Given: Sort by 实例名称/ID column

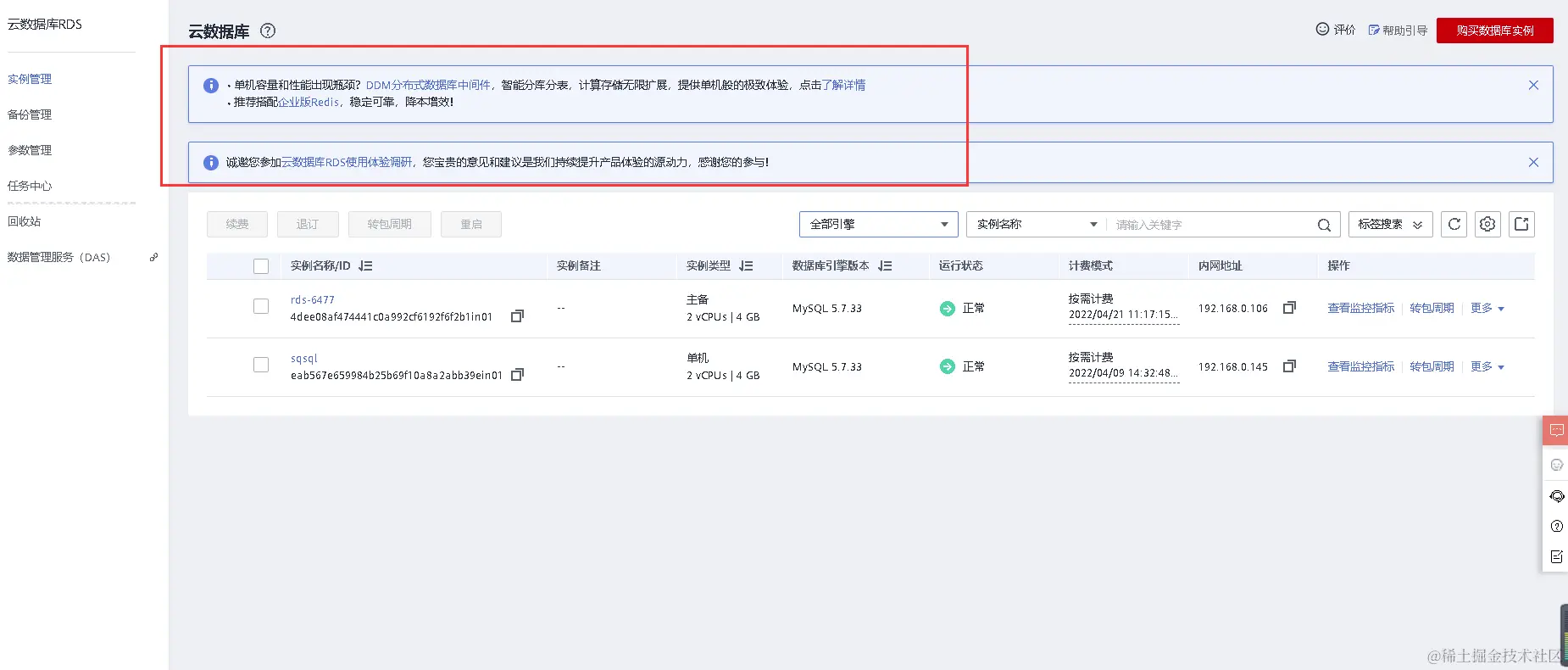Looking at the screenshot, I should coord(365,266).
